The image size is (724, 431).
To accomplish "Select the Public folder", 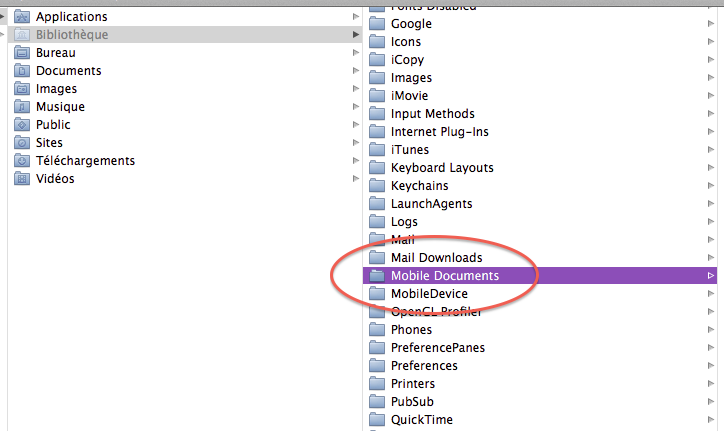I will pos(53,125).
